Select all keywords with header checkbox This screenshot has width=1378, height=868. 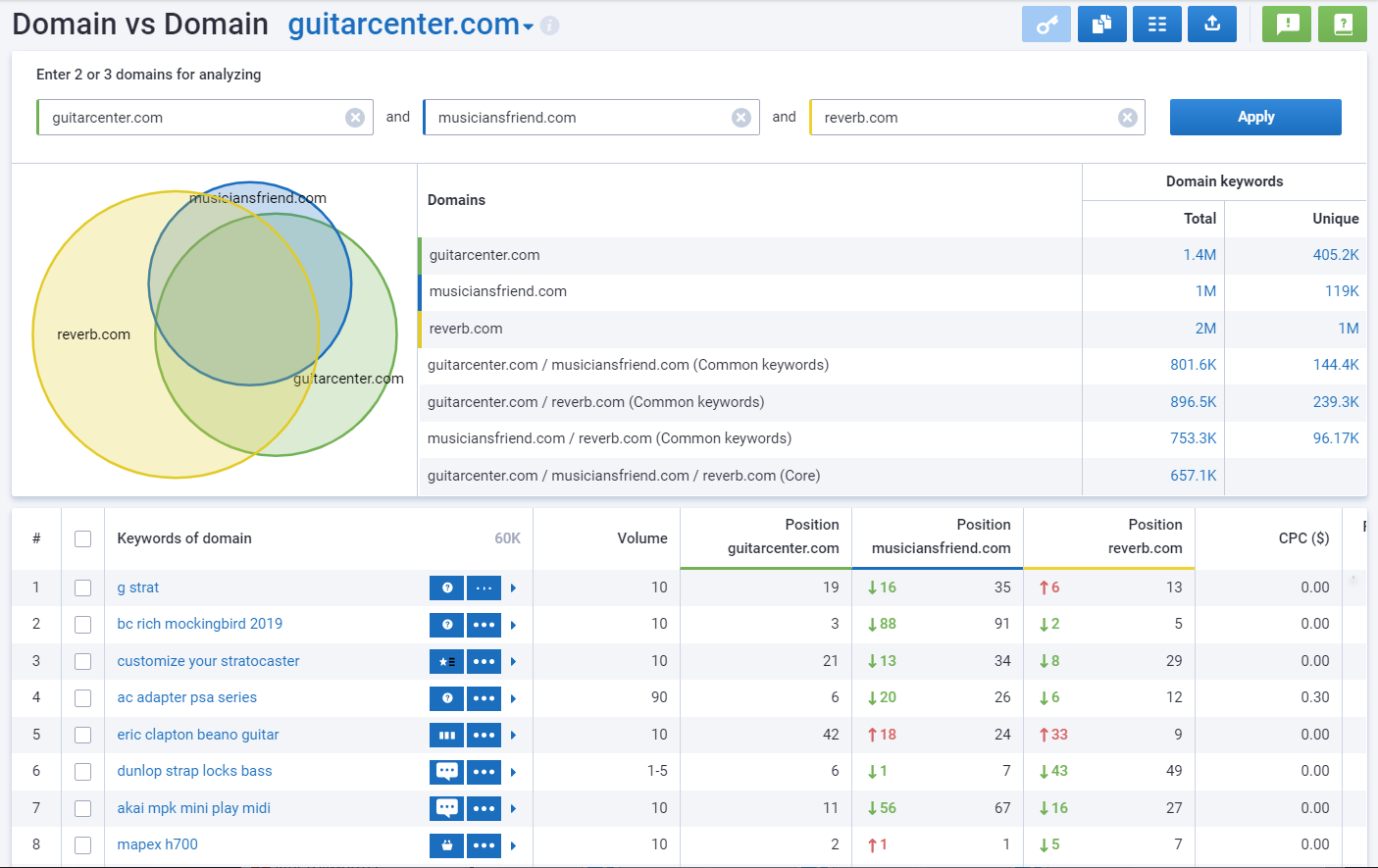pos(83,539)
